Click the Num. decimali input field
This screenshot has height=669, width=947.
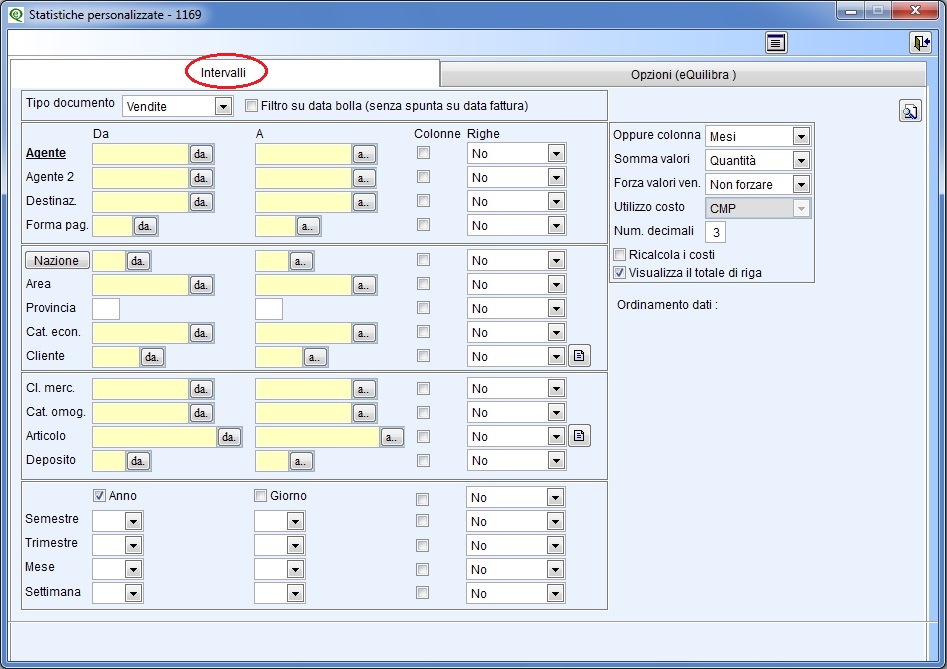(x=716, y=232)
